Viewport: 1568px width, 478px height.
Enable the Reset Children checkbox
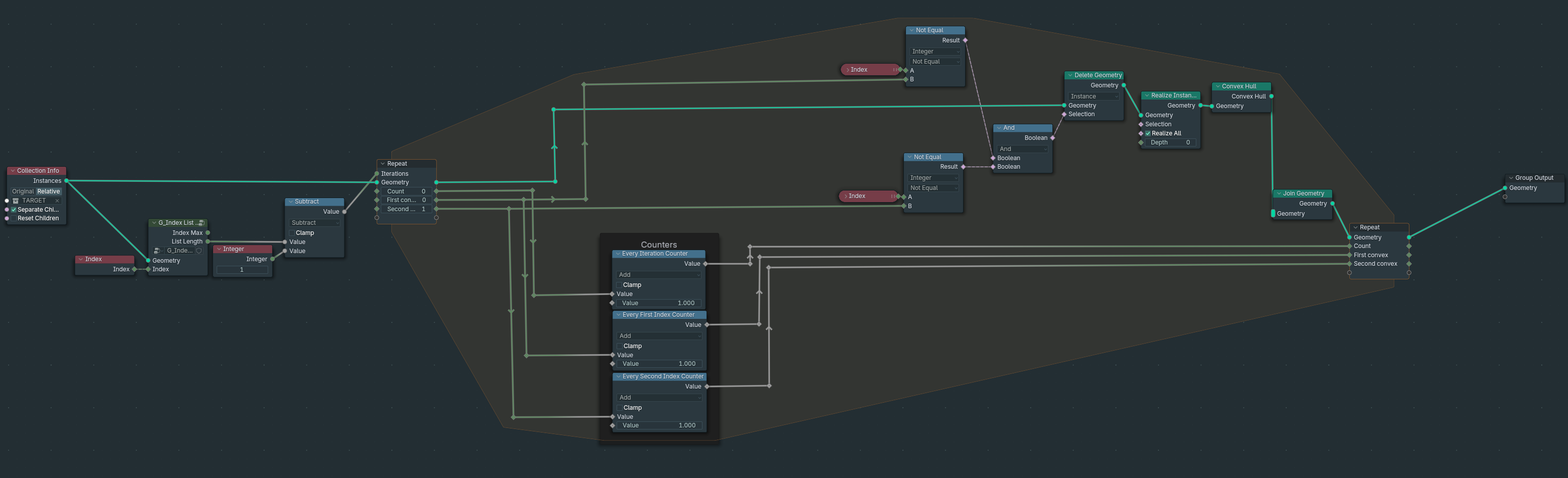[14, 218]
